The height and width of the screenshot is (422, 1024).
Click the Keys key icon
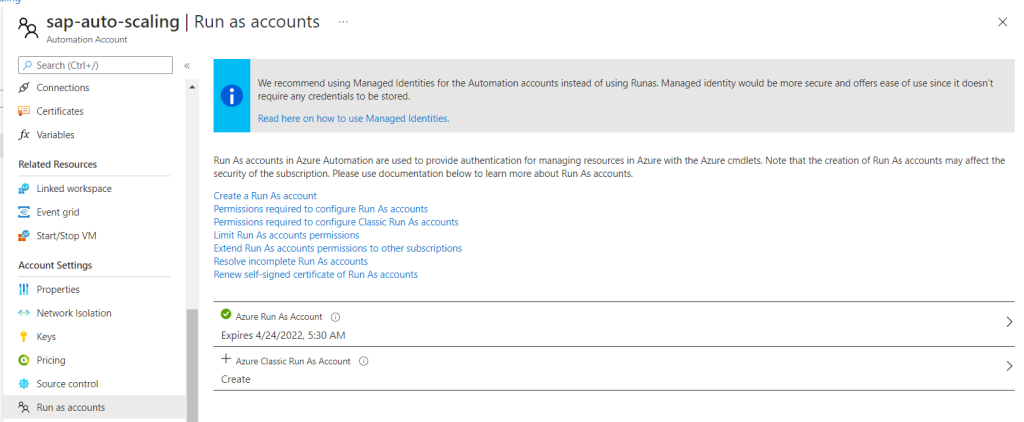click(24, 336)
